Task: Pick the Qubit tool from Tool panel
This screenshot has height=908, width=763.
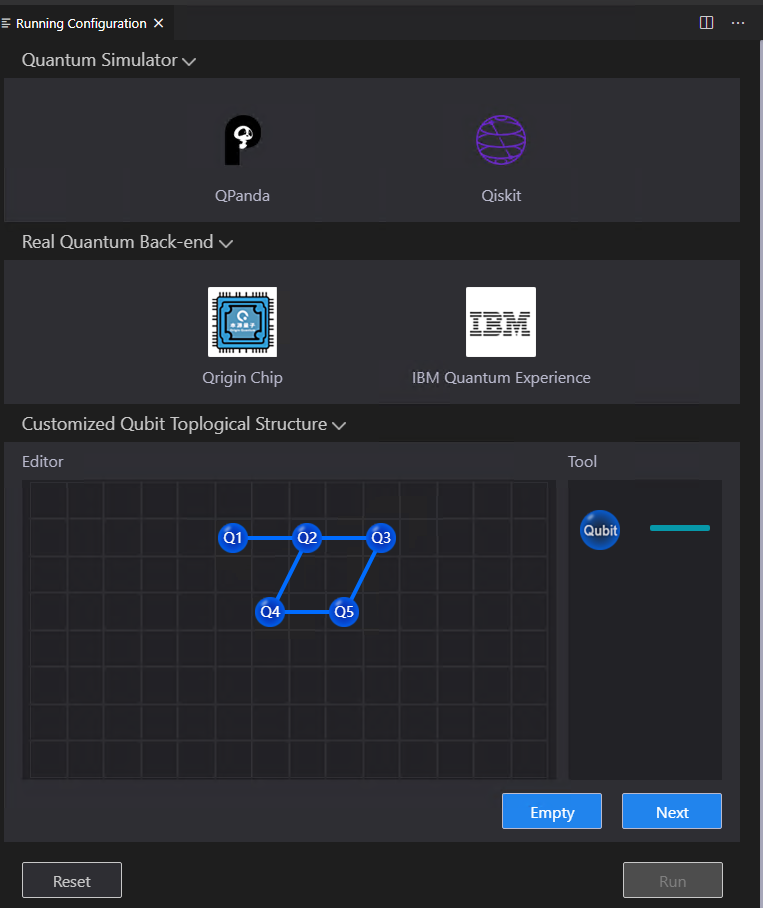Action: point(600,530)
